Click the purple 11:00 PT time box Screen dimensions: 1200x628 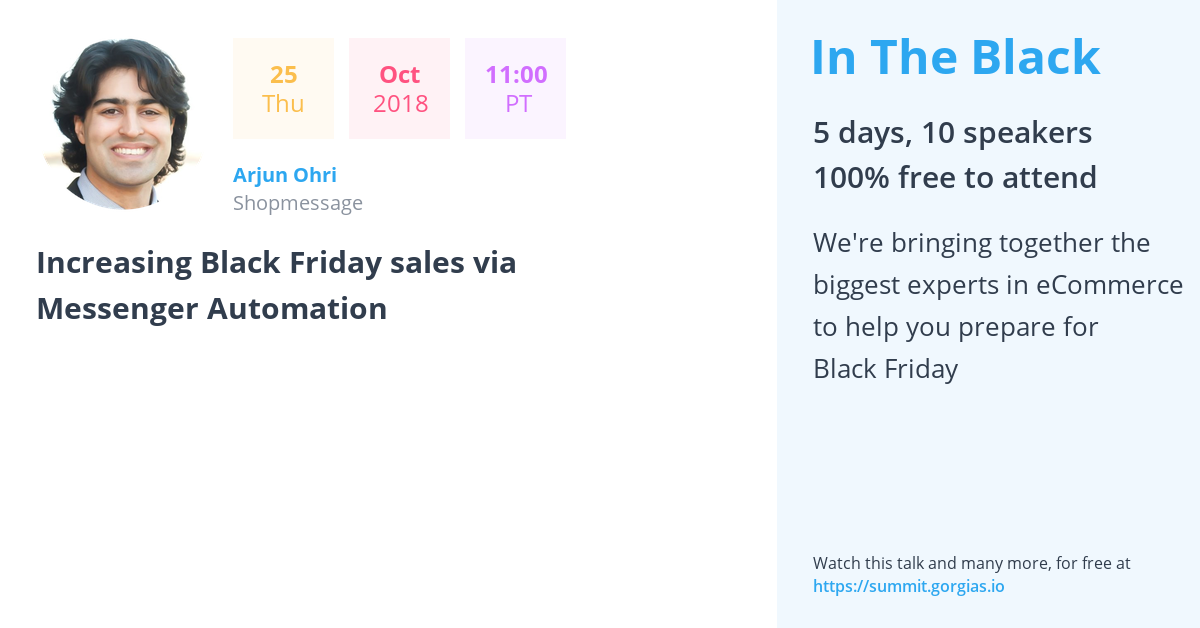516,89
